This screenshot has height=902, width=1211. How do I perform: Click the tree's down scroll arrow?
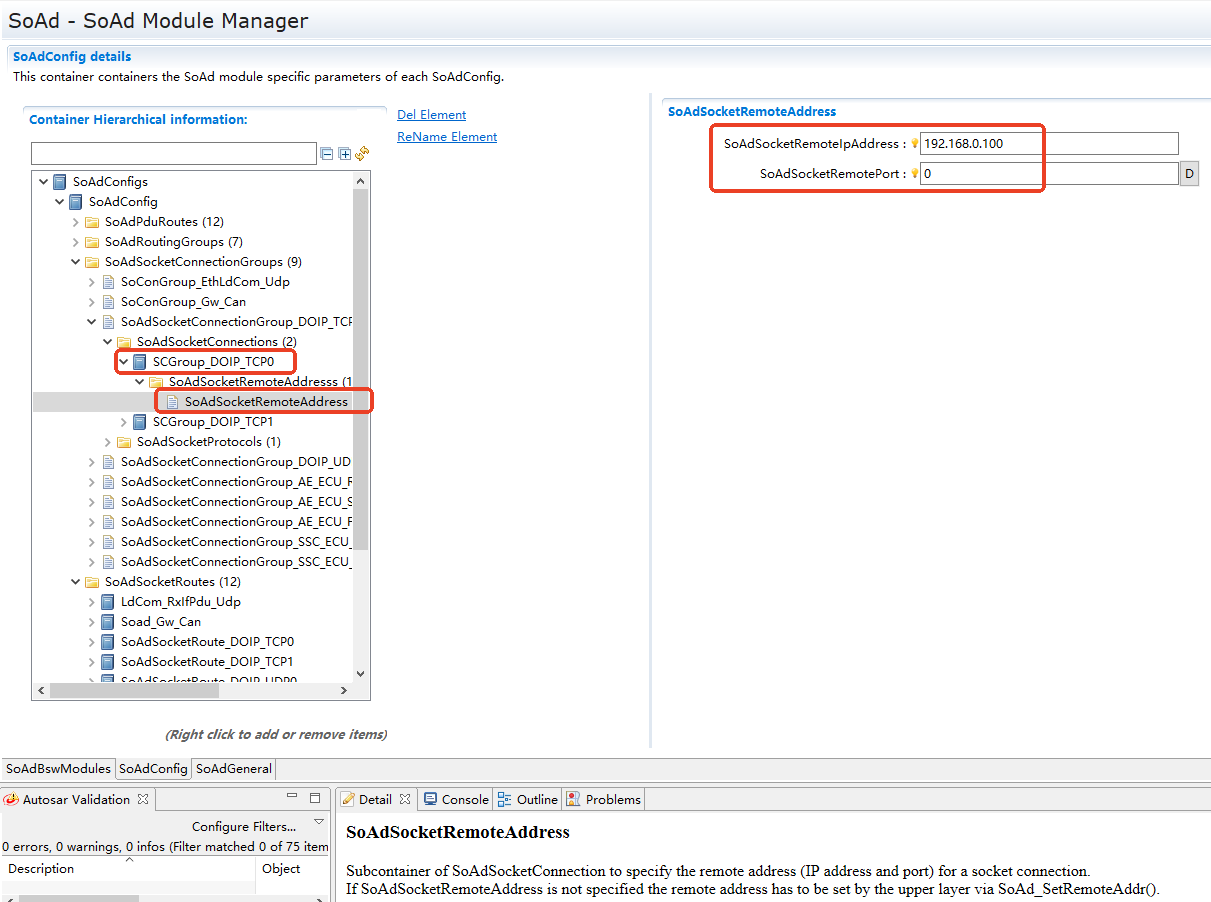tap(361, 674)
